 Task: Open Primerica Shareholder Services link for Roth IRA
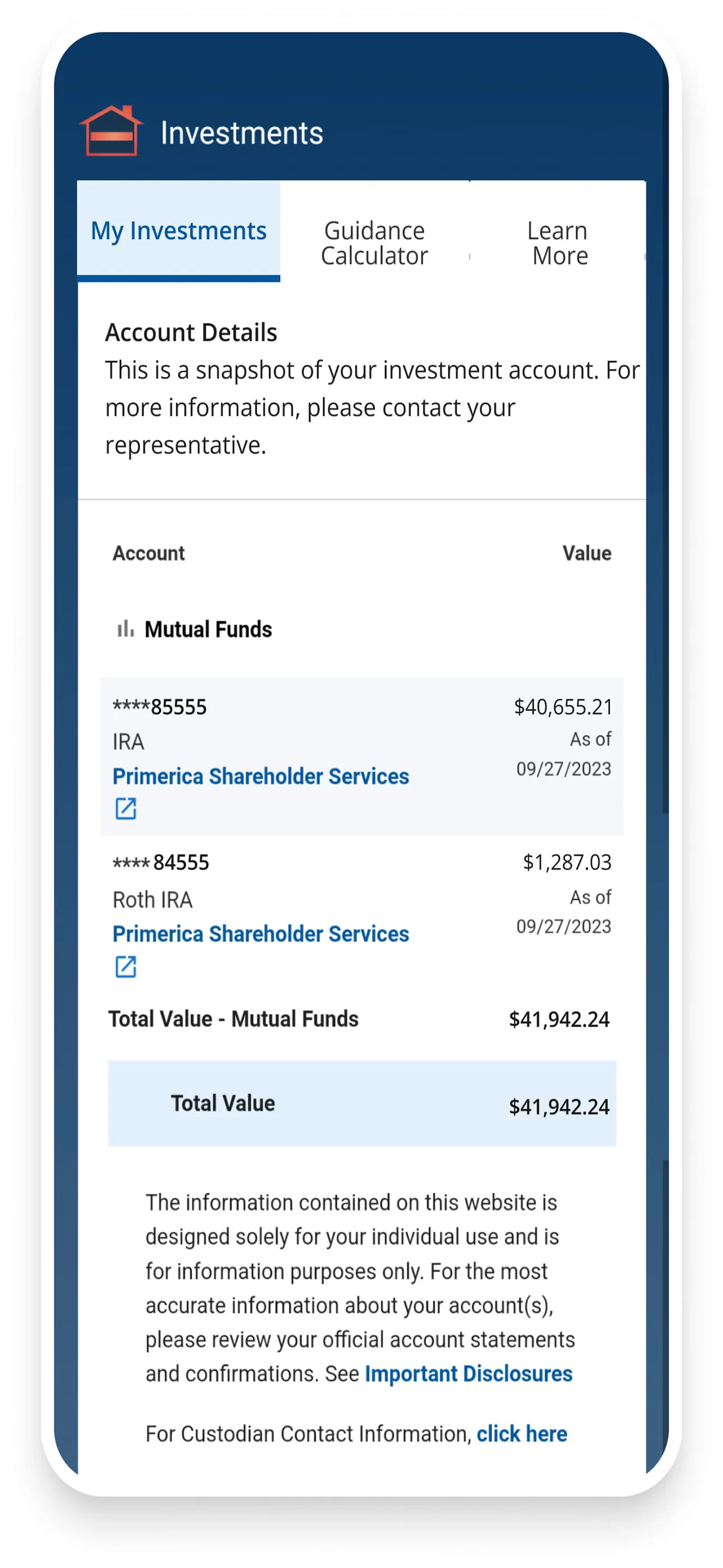tap(261, 934)
